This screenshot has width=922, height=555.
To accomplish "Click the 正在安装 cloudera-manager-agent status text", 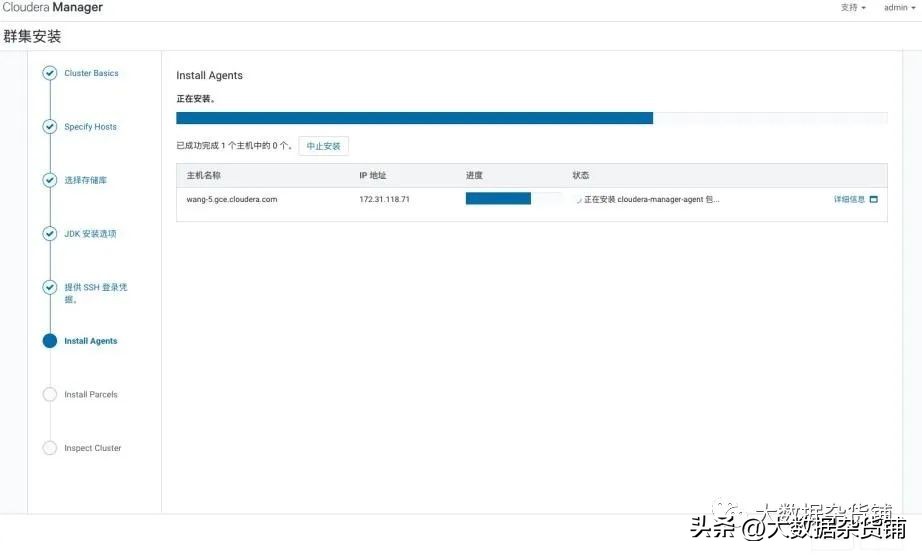I will [652, 199].
